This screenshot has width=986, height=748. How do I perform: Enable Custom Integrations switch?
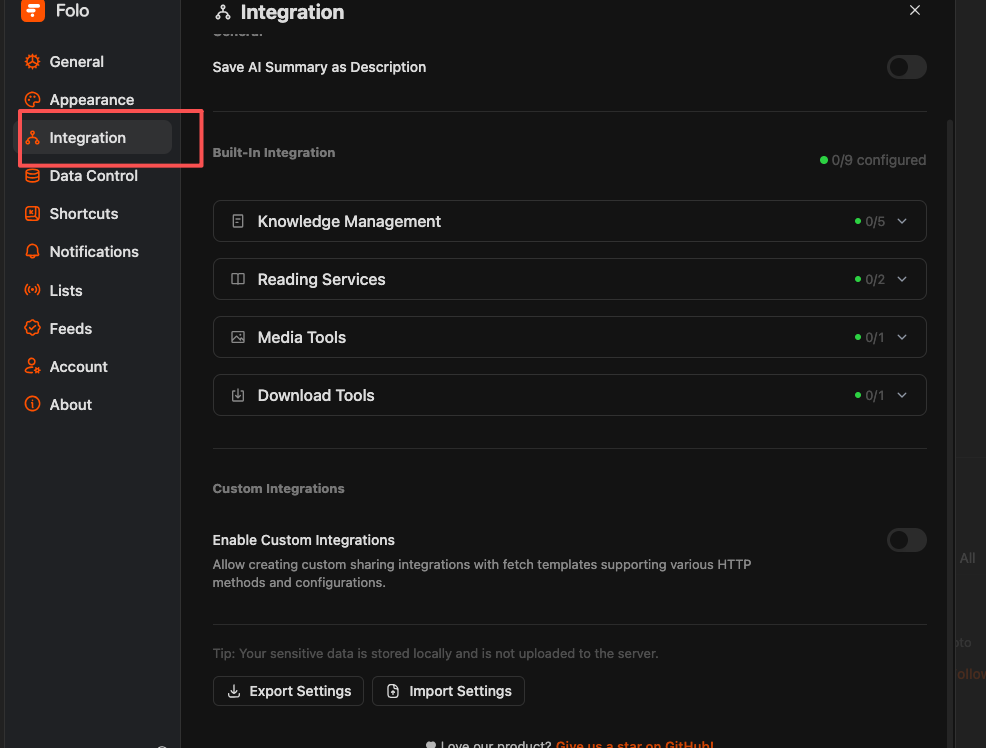click(906, 540)
